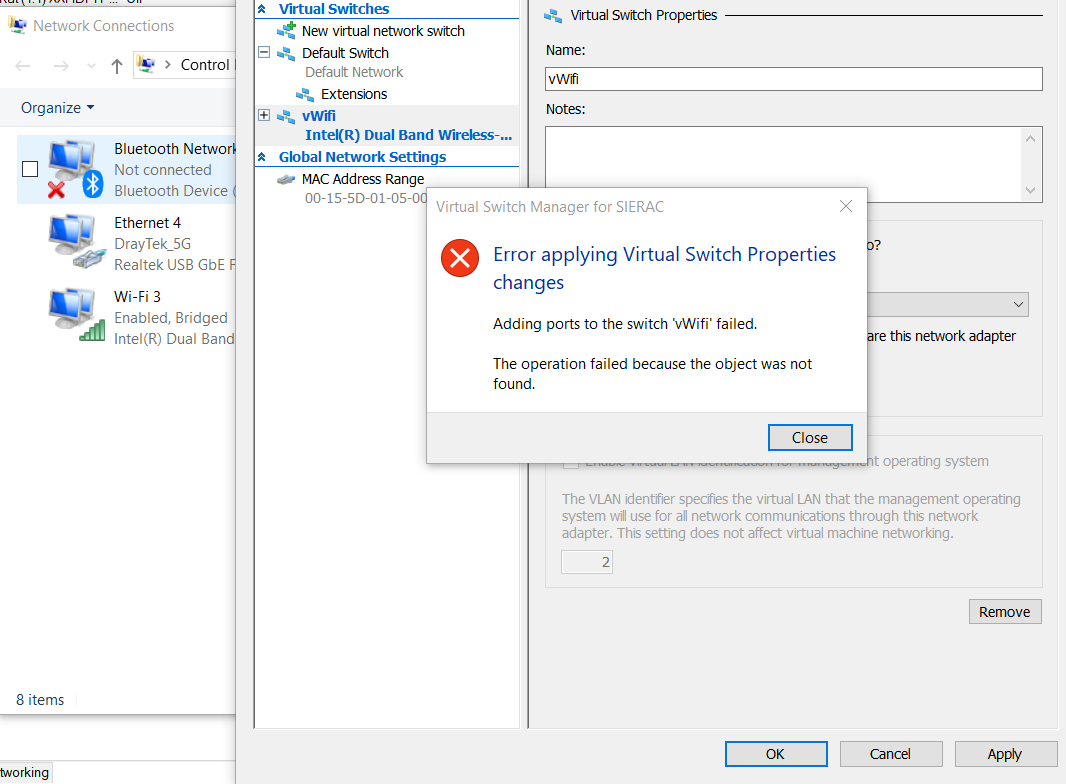Click the vWifi switch icon
This screenshot has height=784, width=1066.
286,116
